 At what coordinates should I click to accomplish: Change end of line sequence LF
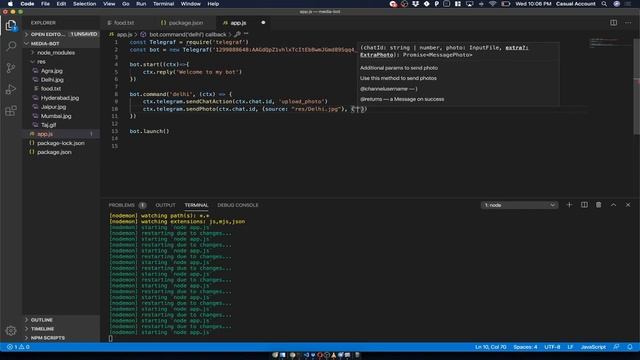tap(570, 347)
